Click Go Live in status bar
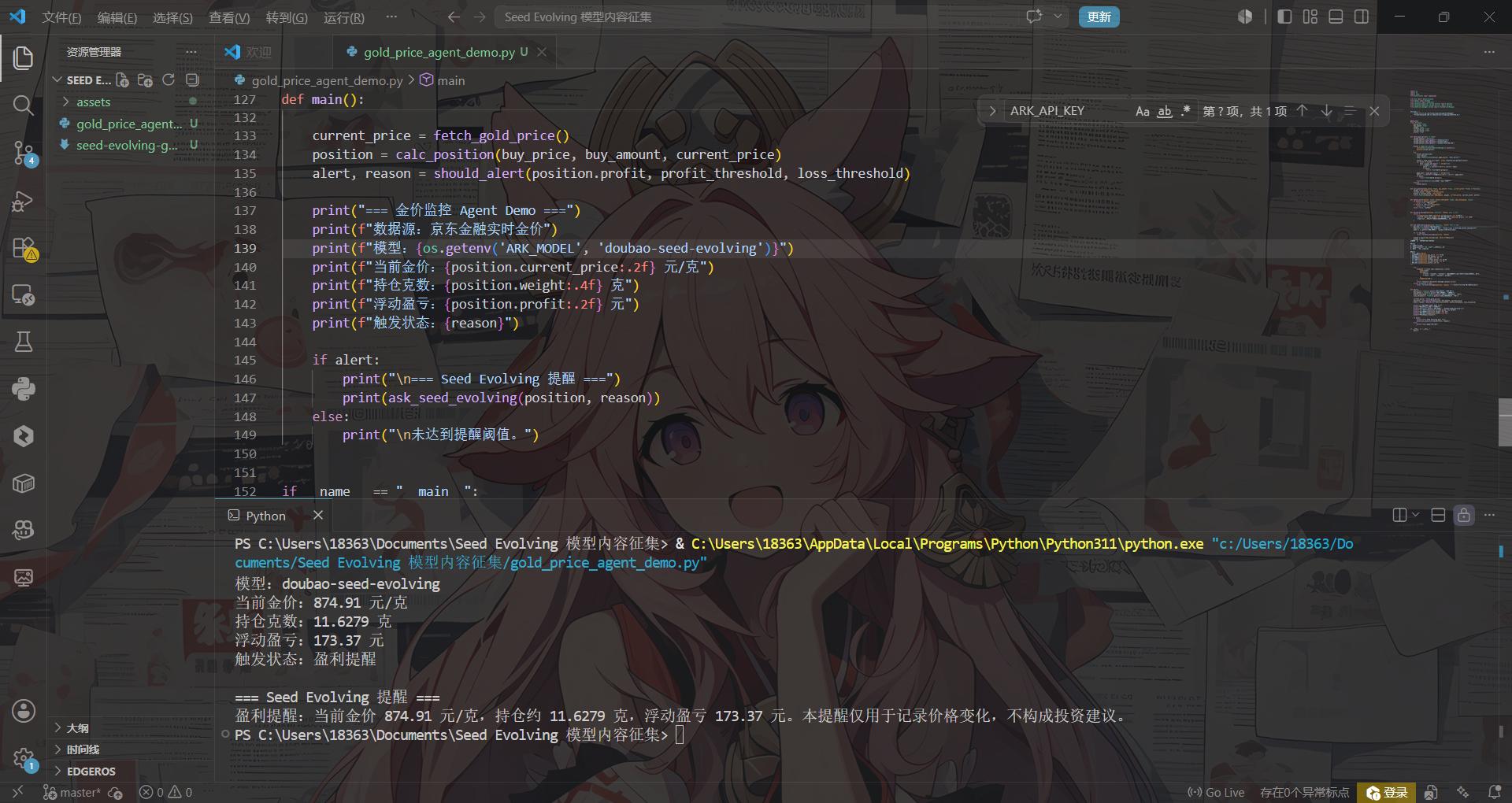The height and width of the screenshot is (803, 1512). point(1217,793)
